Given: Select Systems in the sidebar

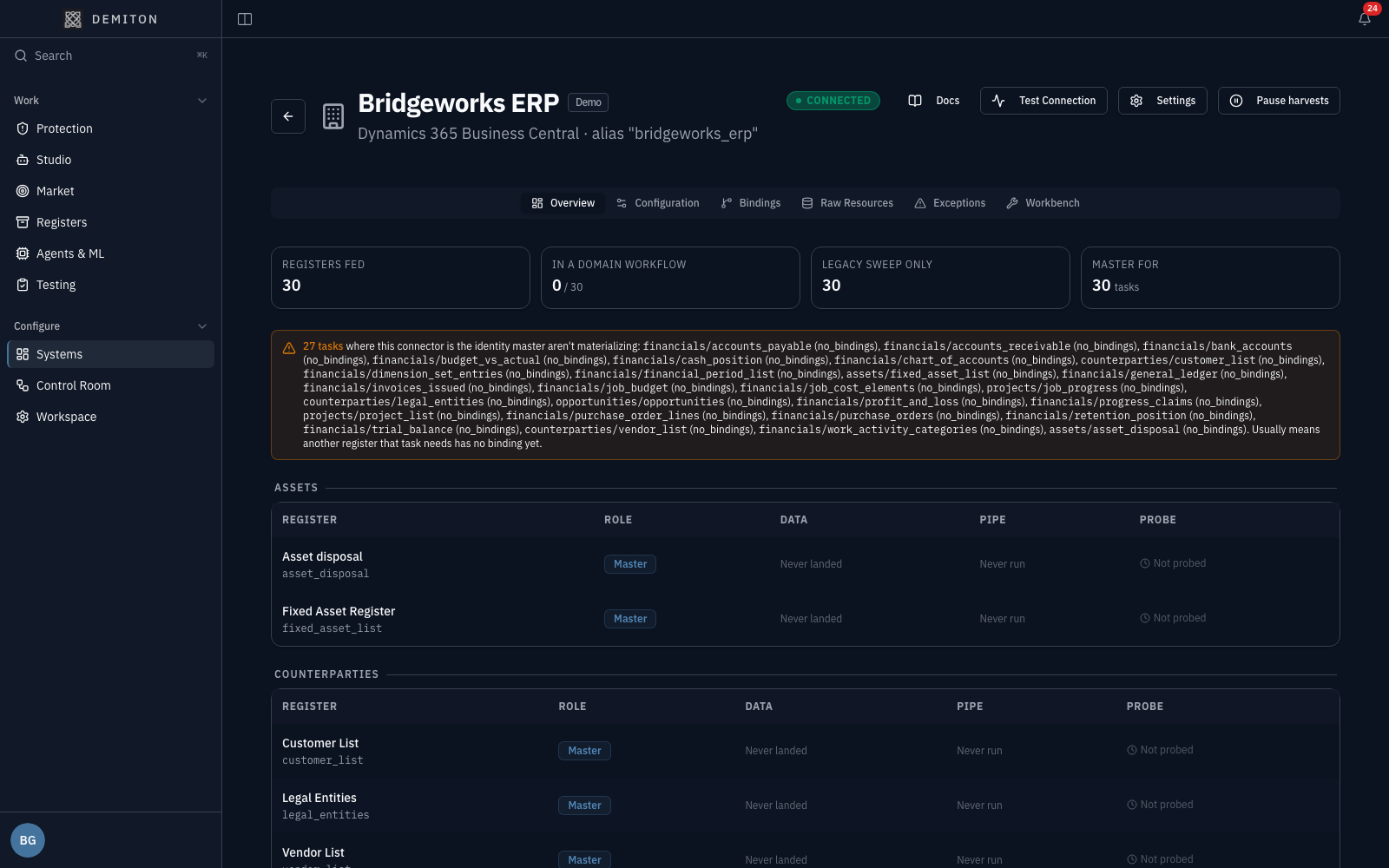Looking at the screenshot, I should (x=111, y=354).
